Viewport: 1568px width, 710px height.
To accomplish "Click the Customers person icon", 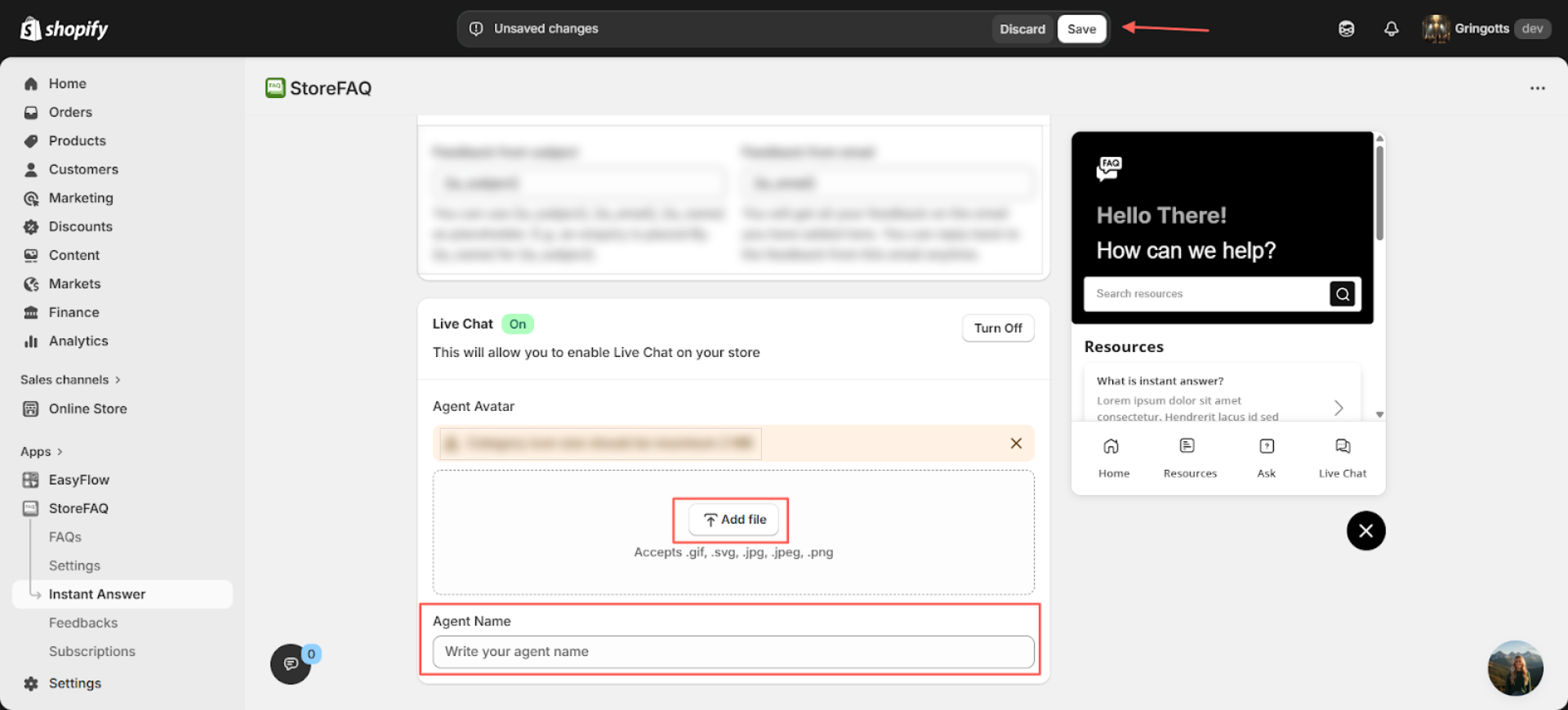I will [31, 169].
